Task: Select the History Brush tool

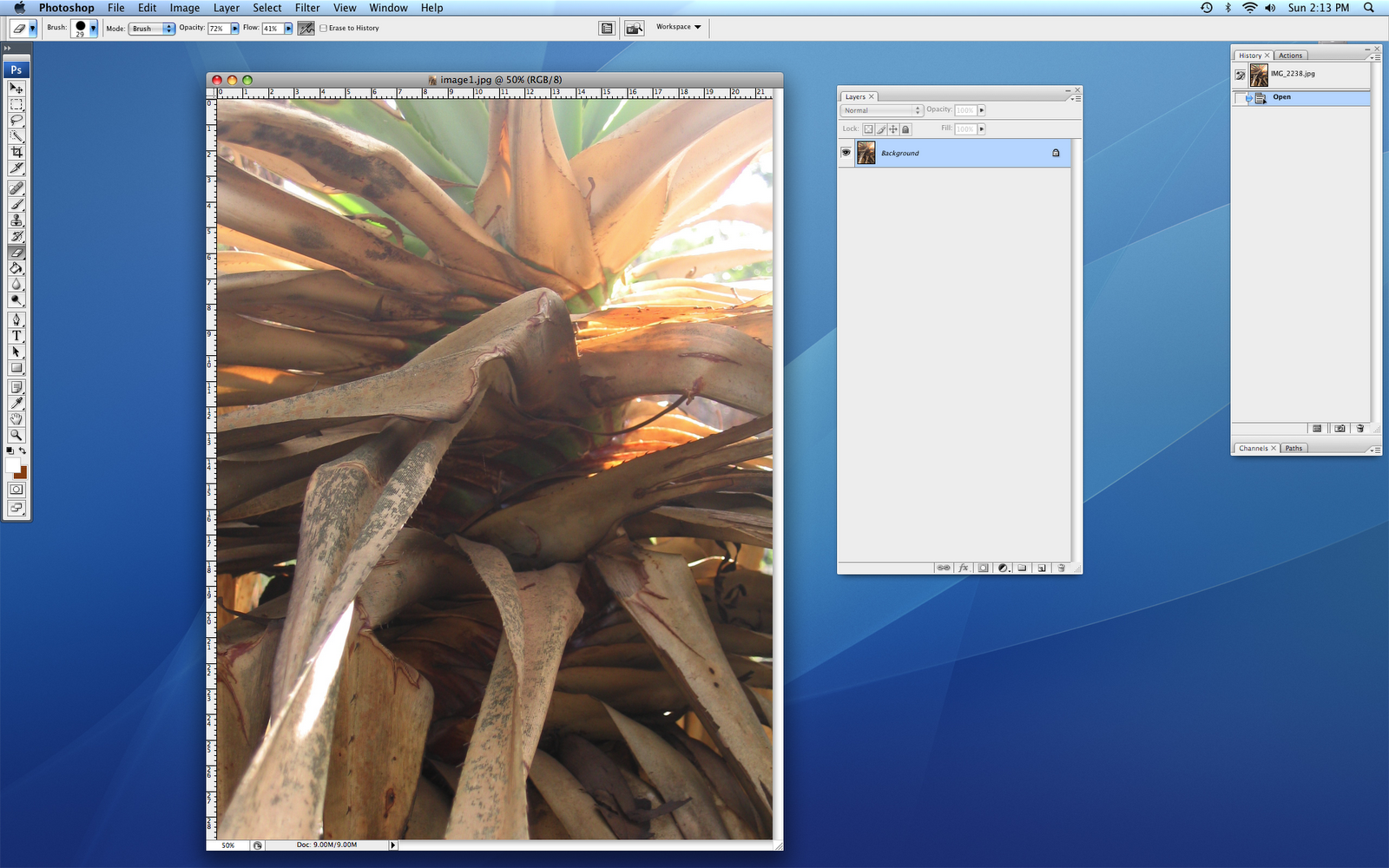Action: (x=16, y=236)
